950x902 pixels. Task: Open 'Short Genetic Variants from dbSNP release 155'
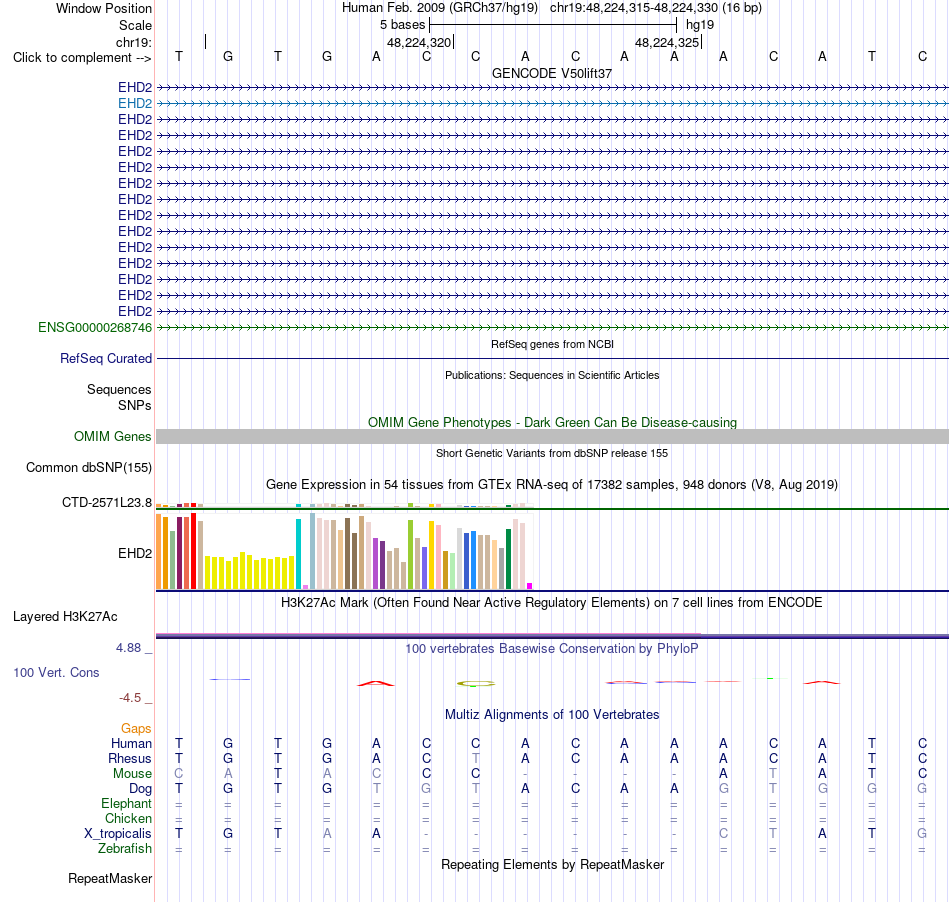tap(552, 453)
